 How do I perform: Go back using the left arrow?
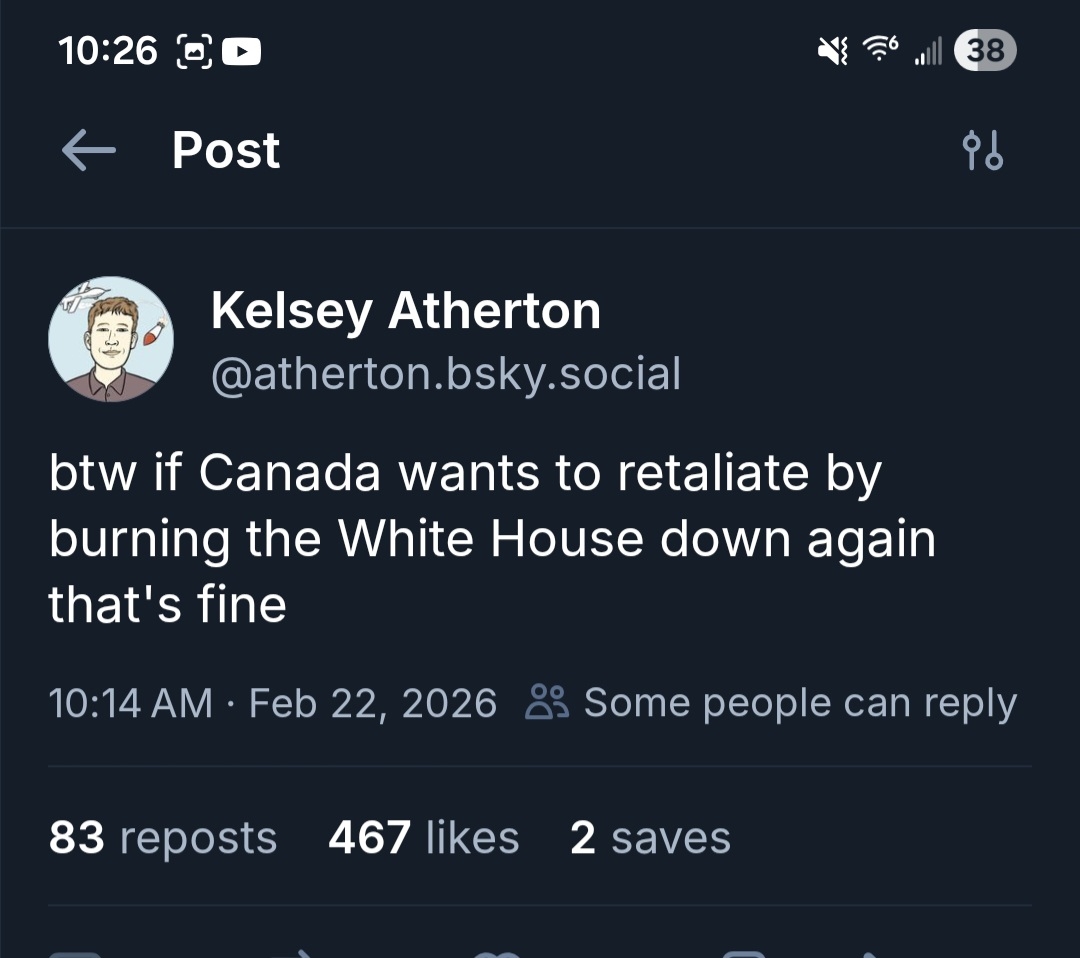(x=88, y=151)
